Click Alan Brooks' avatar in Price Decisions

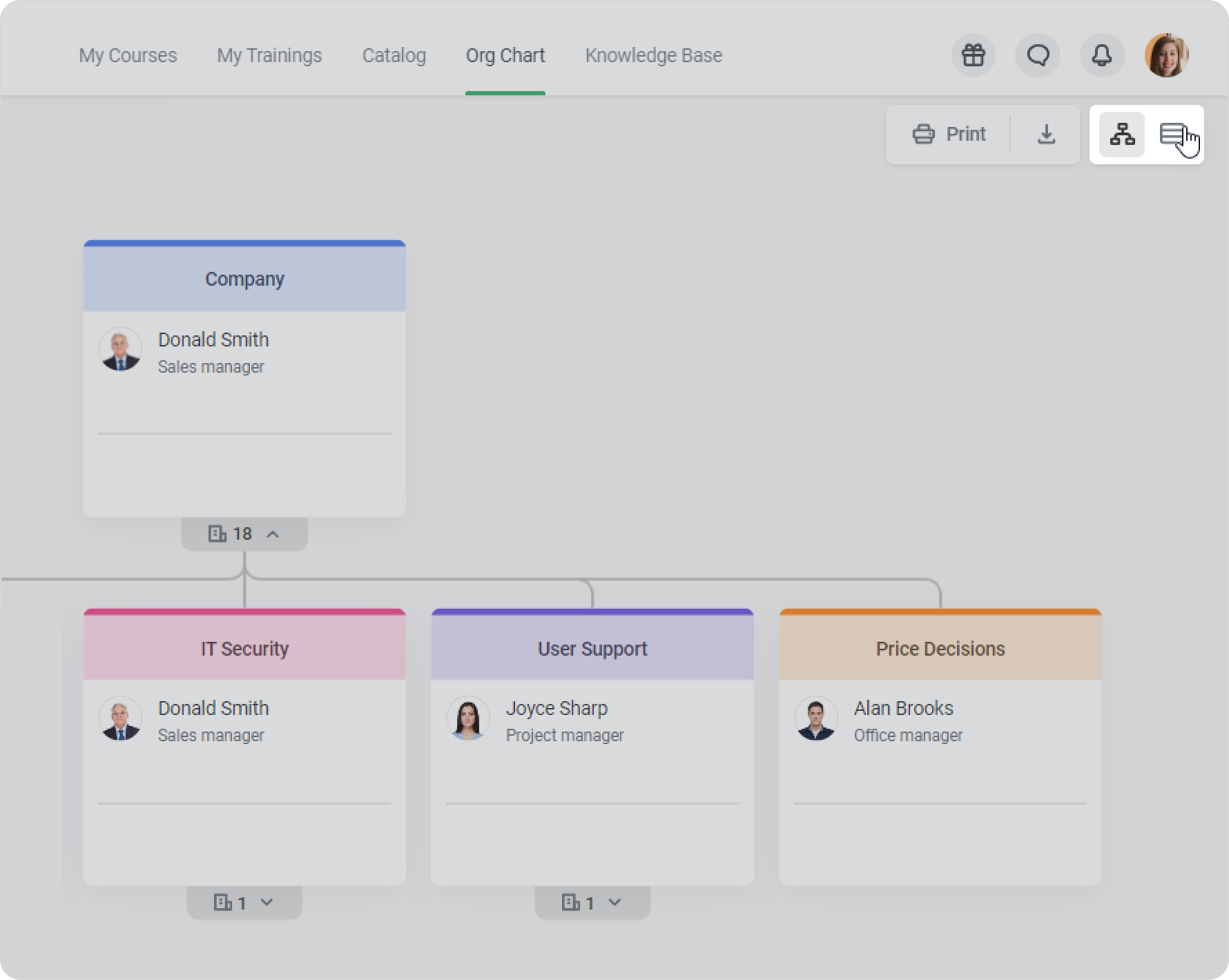[816, 718]
